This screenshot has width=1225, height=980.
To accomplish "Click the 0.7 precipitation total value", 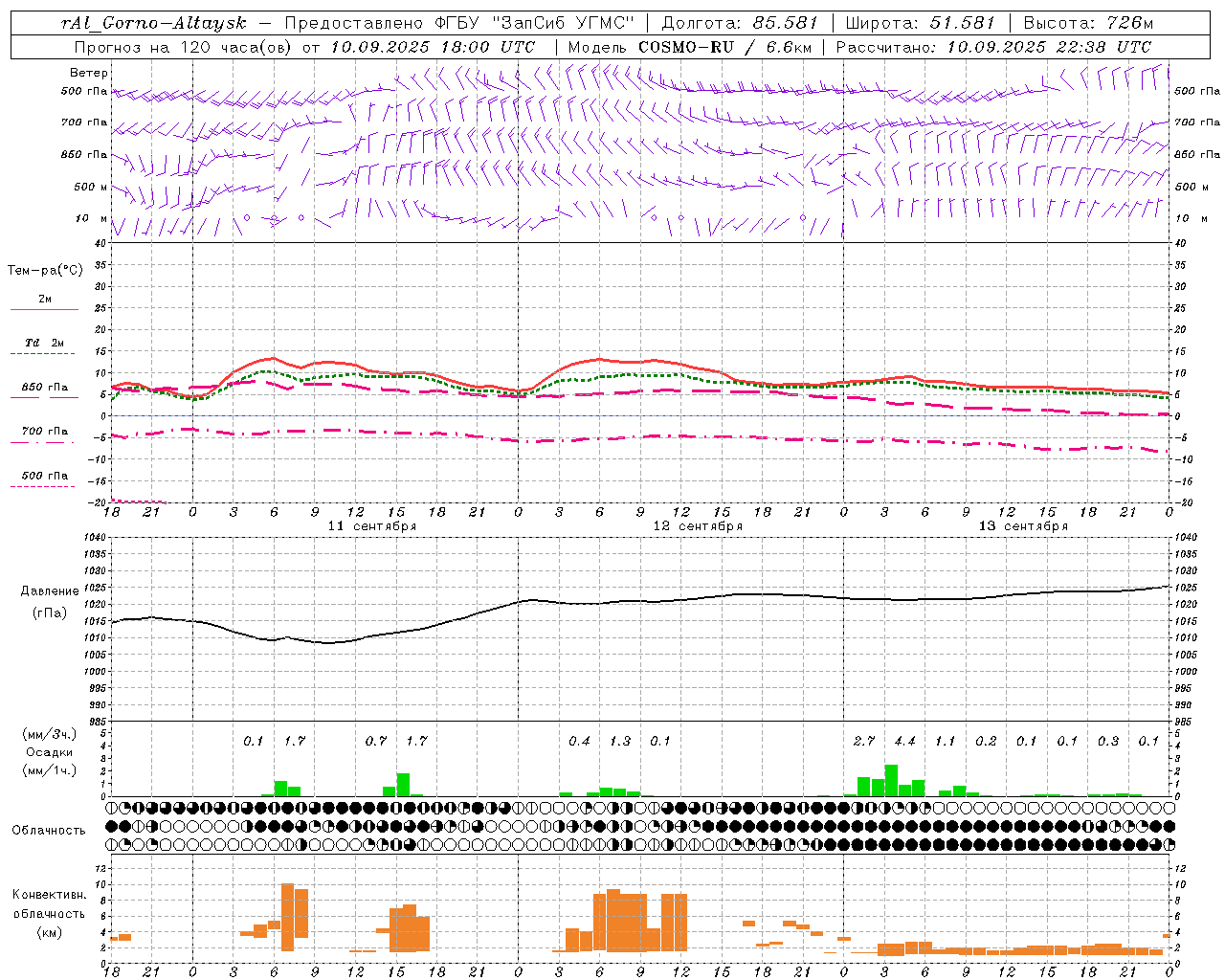I will (x=376, y=741).
